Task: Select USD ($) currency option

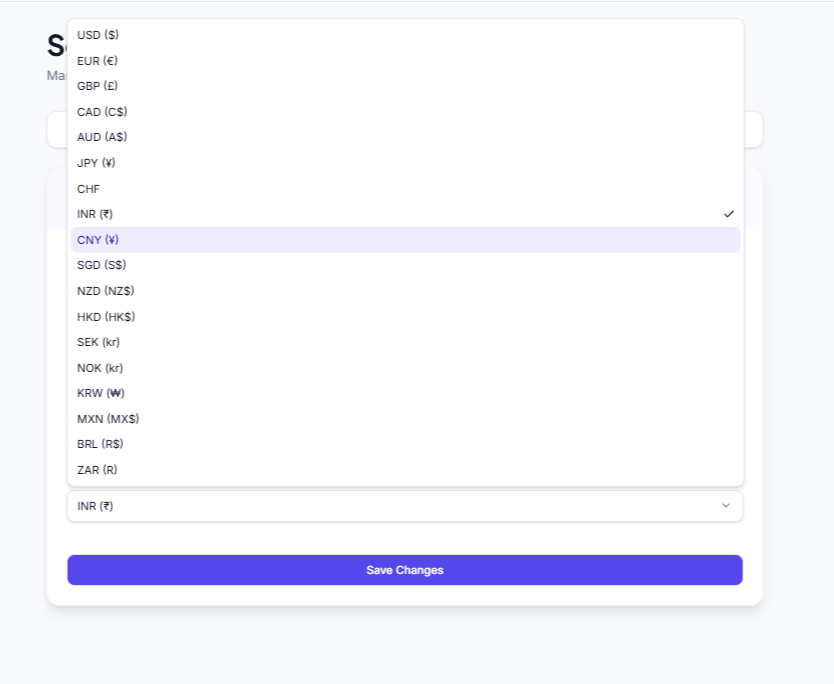Action: pyautogui.click(x=98, y=35)
